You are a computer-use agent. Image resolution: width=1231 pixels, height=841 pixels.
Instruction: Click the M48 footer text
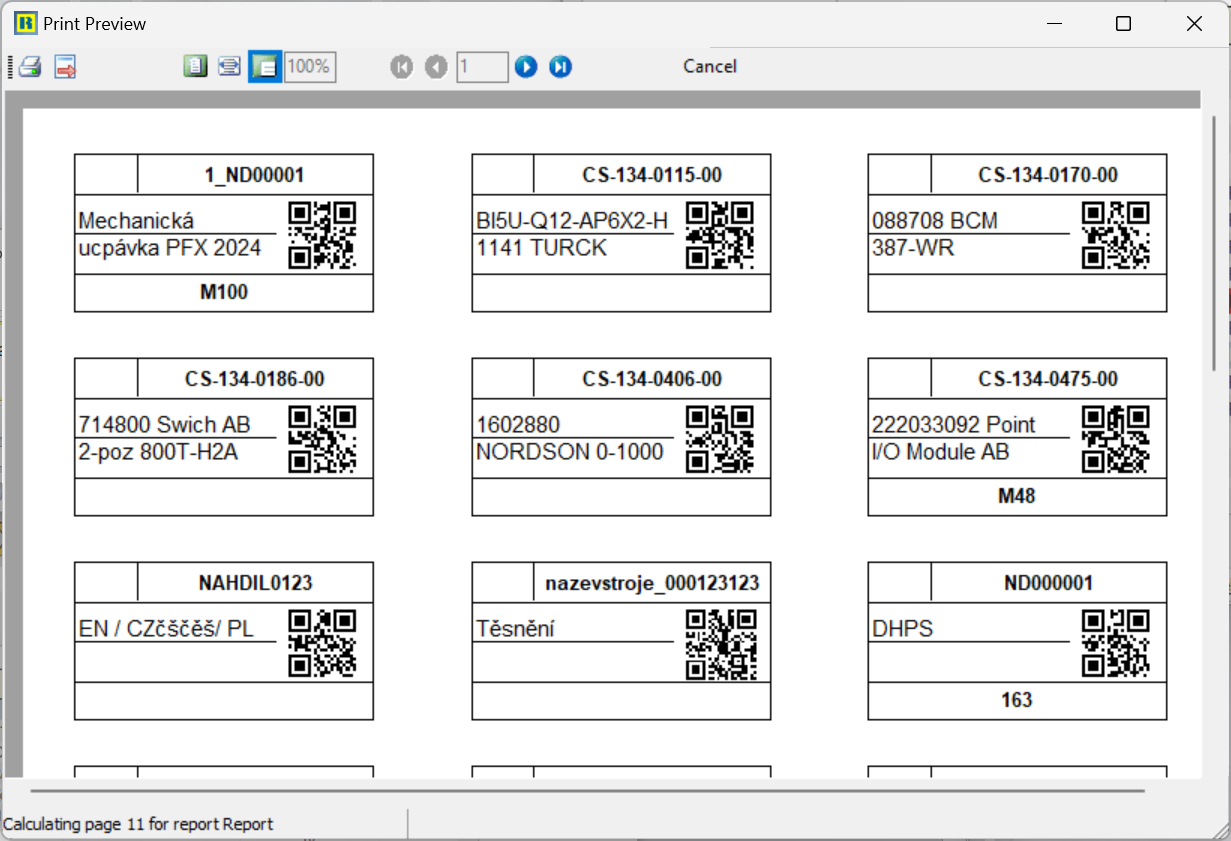(1017, 497)
